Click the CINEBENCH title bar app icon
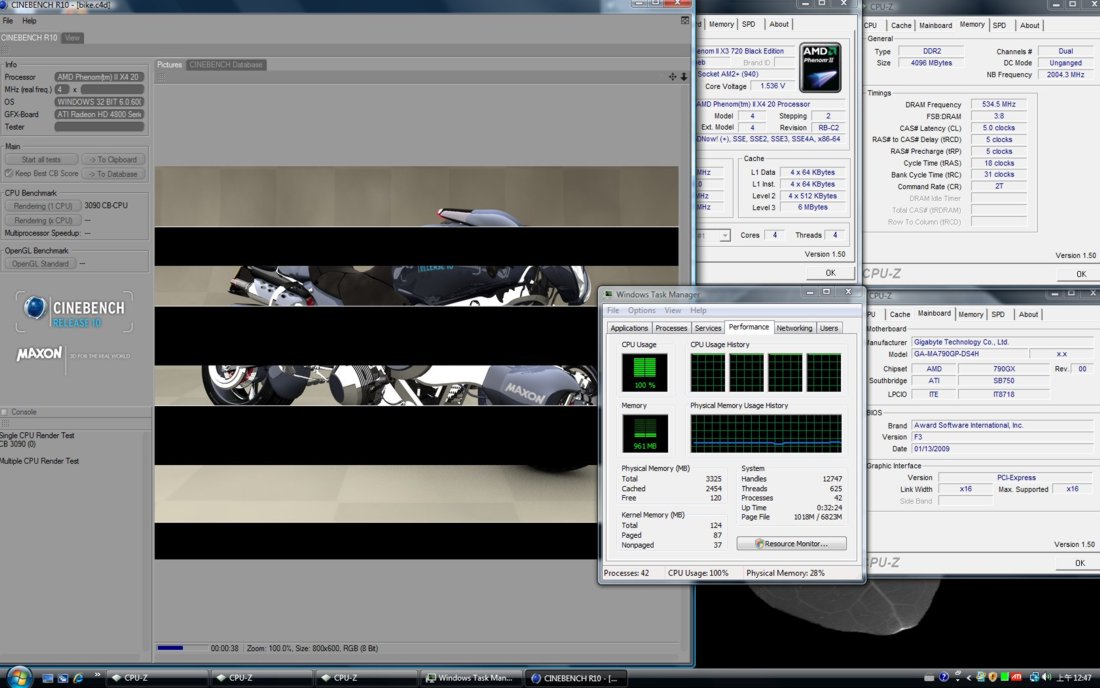Viewport: 1100px width, 688px height. point(4,5)
